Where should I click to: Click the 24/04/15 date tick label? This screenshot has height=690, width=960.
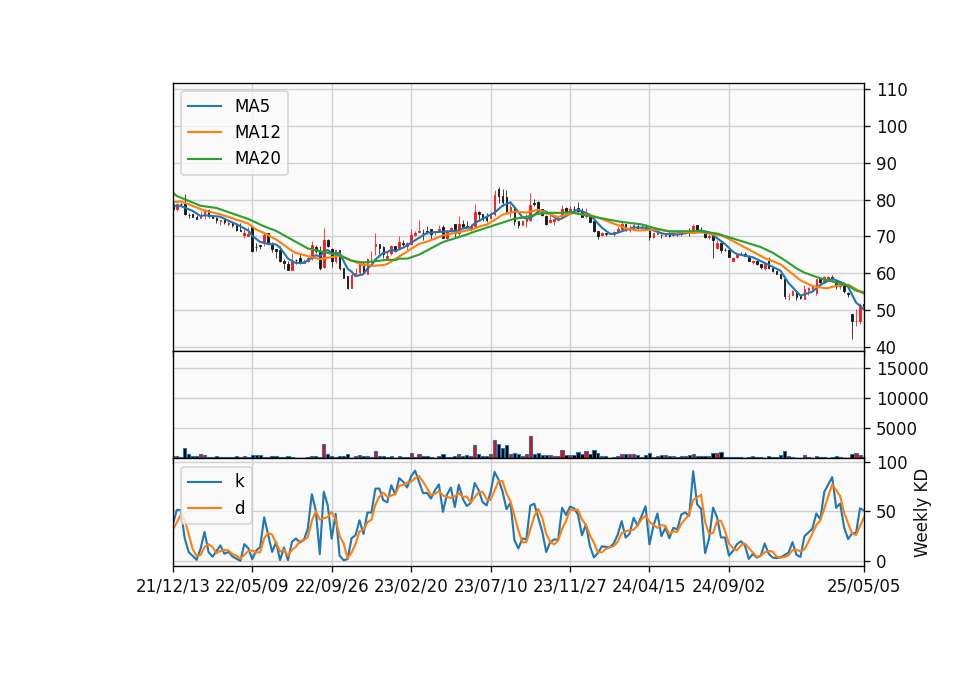648,586
